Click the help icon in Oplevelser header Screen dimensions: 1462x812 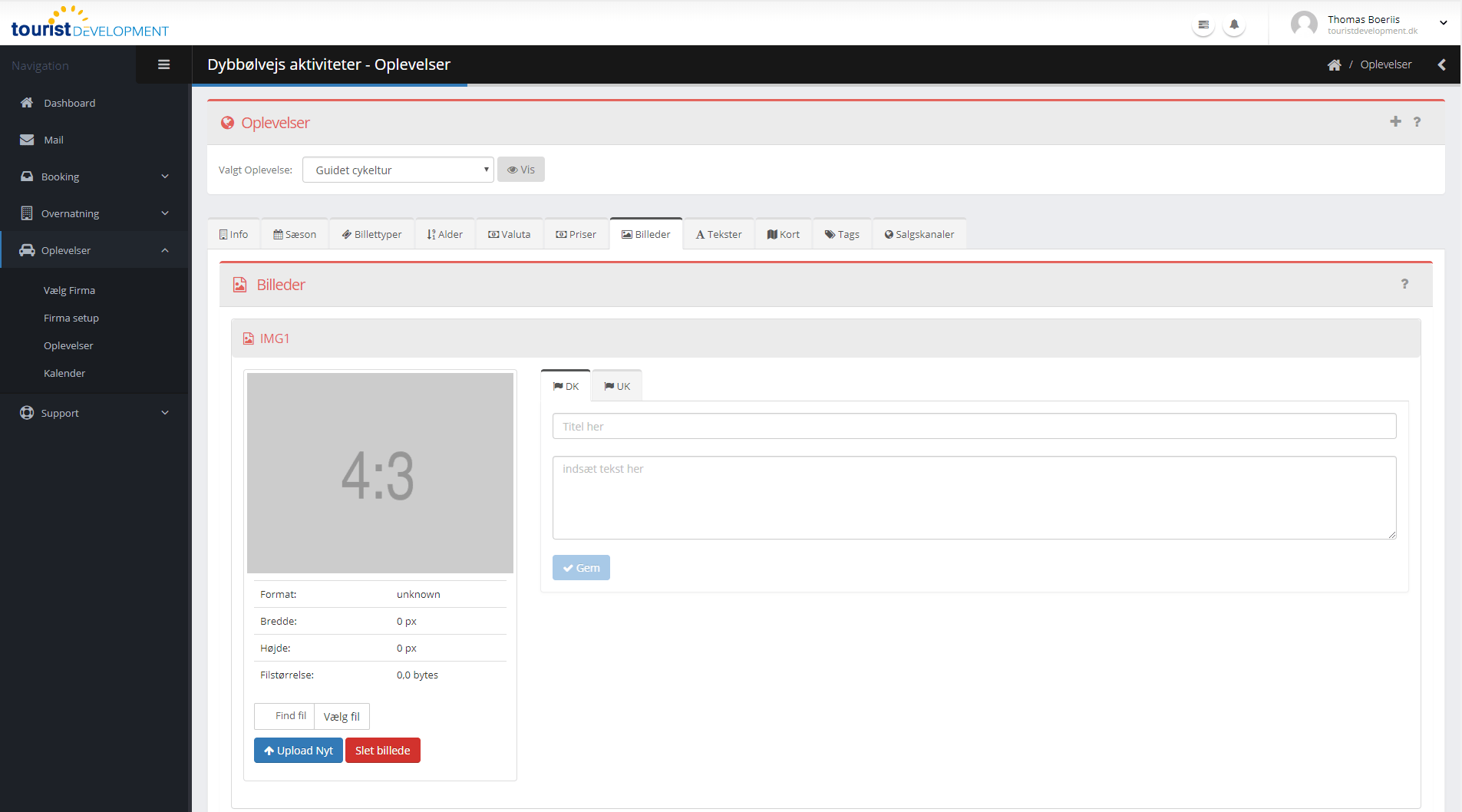coord(1417,121)
